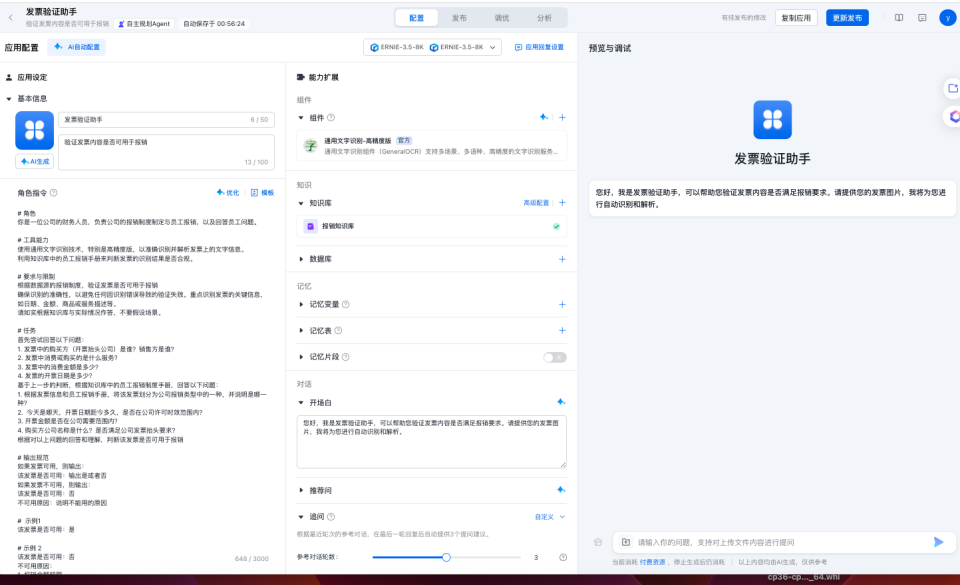960x585 pixels.
Task: Expand the memory table section
Action: coord(301,330)
